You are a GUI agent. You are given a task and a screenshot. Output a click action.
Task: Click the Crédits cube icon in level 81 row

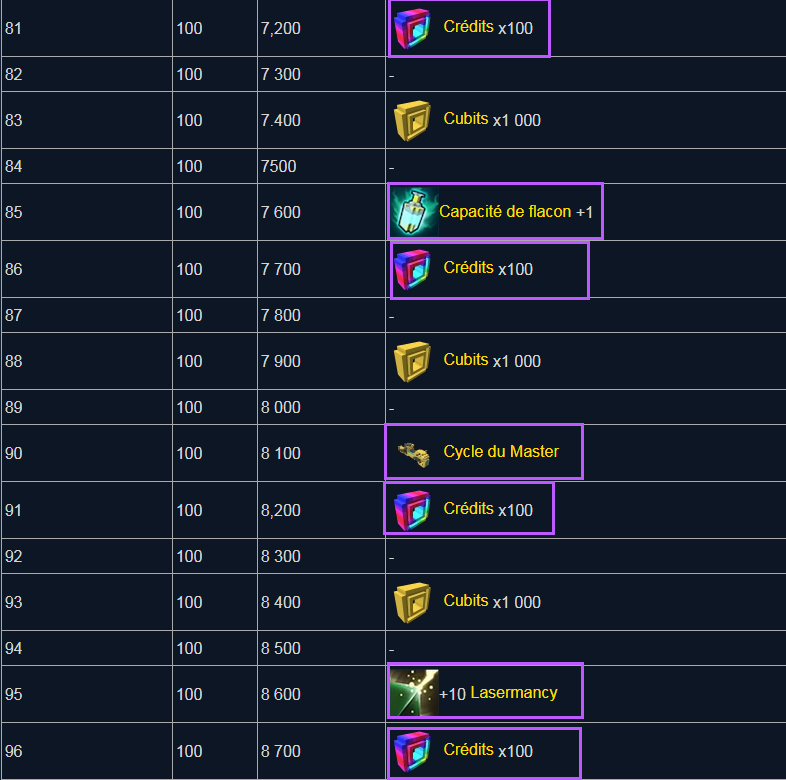coord(411,28)
